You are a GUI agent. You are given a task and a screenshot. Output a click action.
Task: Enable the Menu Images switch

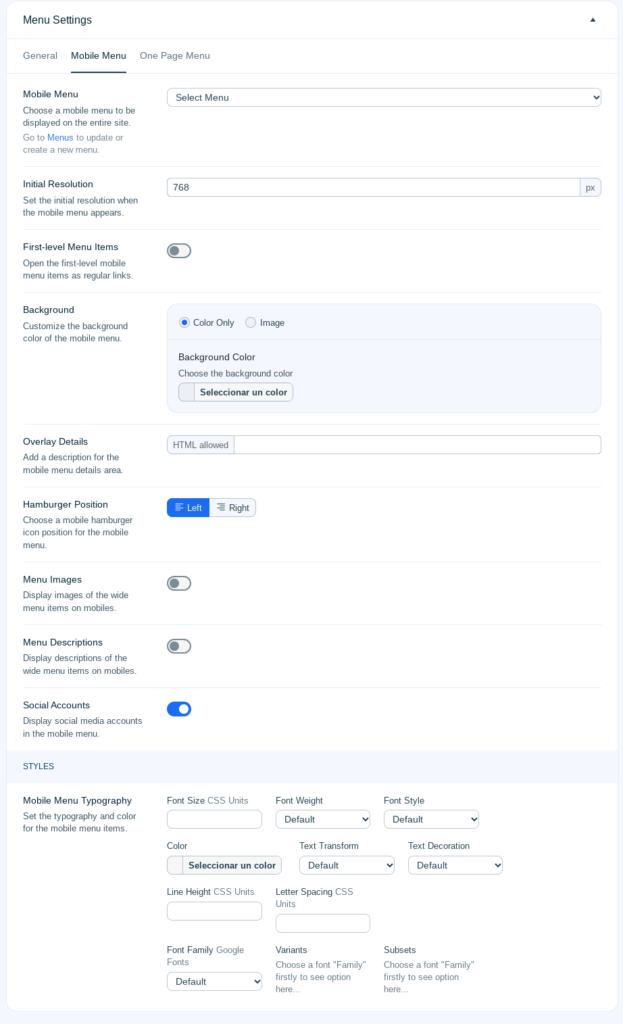point(179,583)
